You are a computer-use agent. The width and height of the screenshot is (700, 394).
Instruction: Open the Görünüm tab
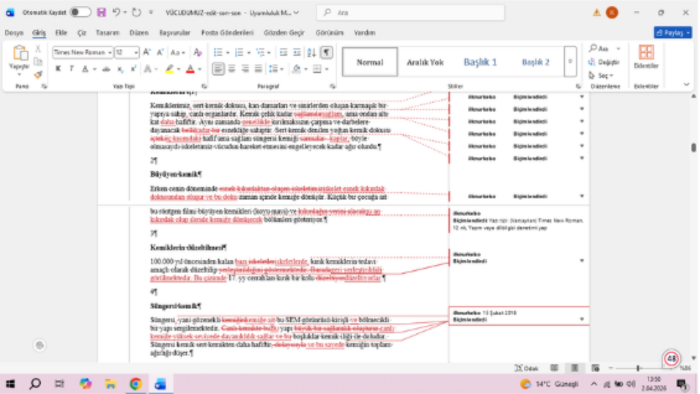pyautogui.click(x=329, y=33)
